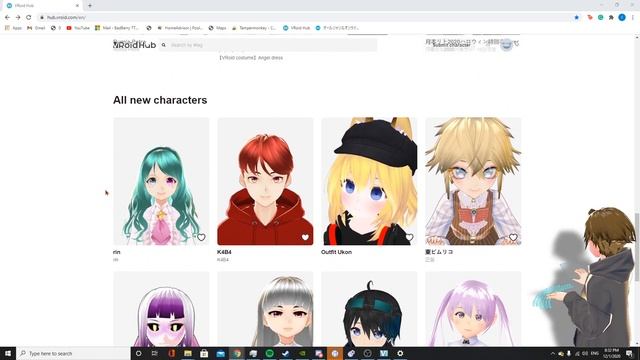Open the Angel dress costume link
Image resolution: width=640 pixels, height=360 pixels.
tap(251, 58)
